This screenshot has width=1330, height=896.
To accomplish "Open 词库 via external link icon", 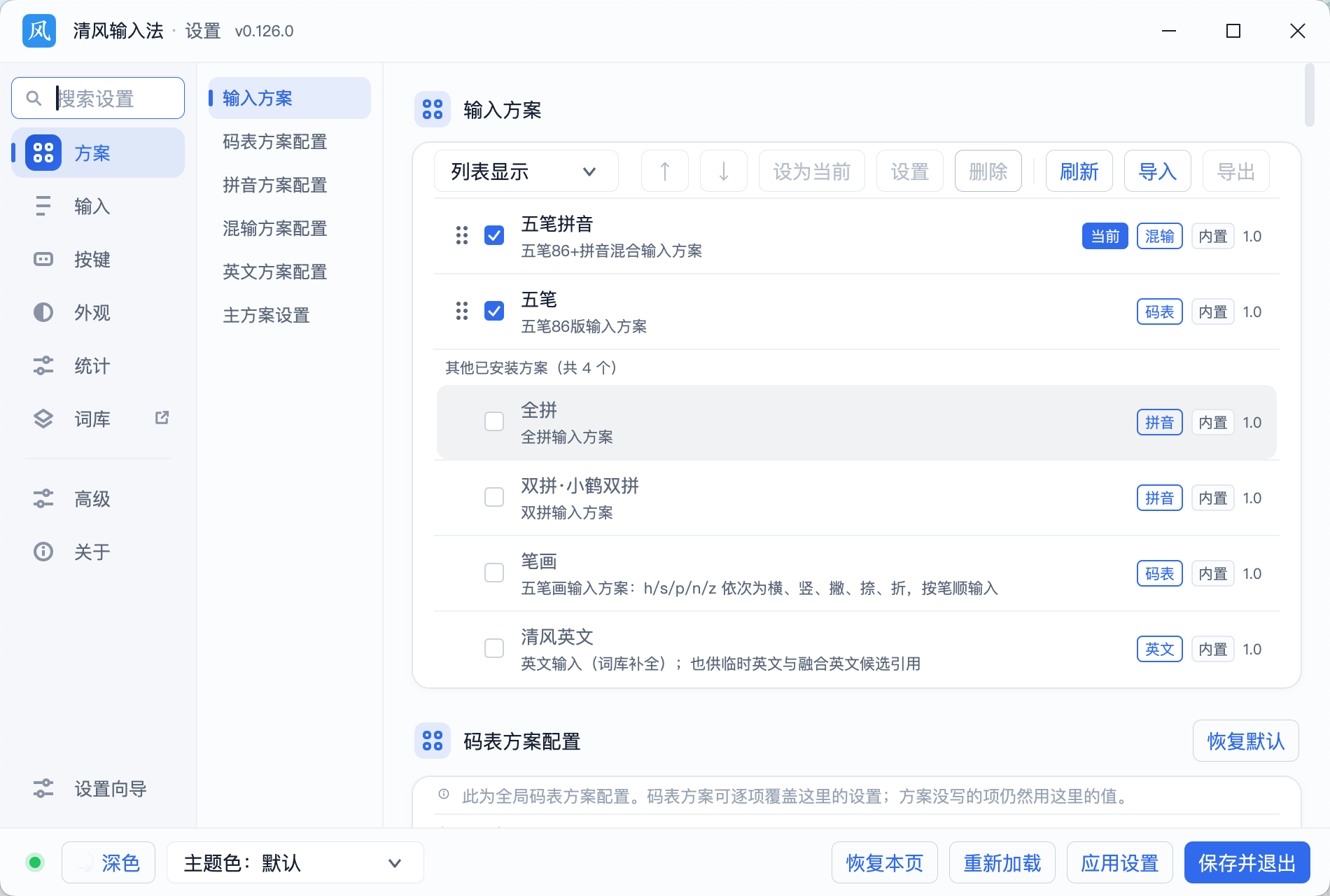I will [162, 418].
